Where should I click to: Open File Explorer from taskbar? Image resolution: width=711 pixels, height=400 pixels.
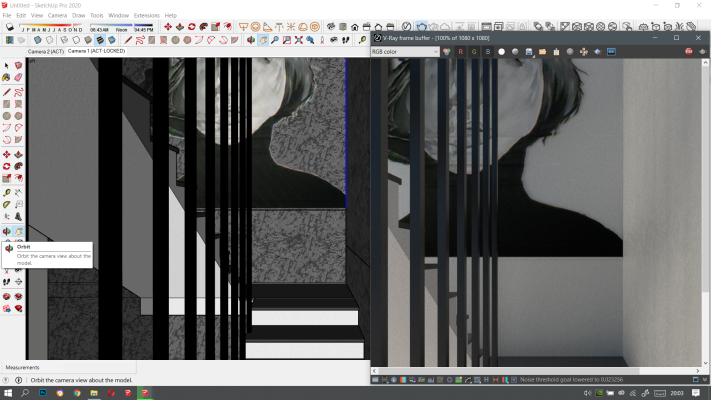click(x=94, y=393)
